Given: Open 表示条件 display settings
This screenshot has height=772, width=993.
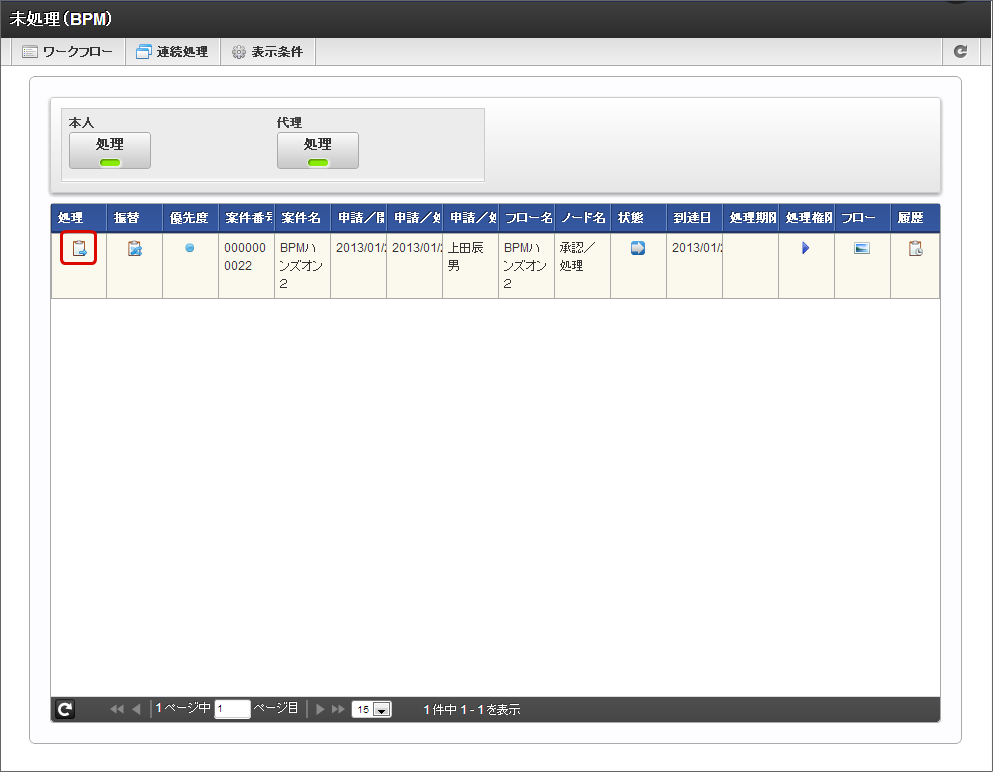Looking at the screenshot, I should [267, 51].
